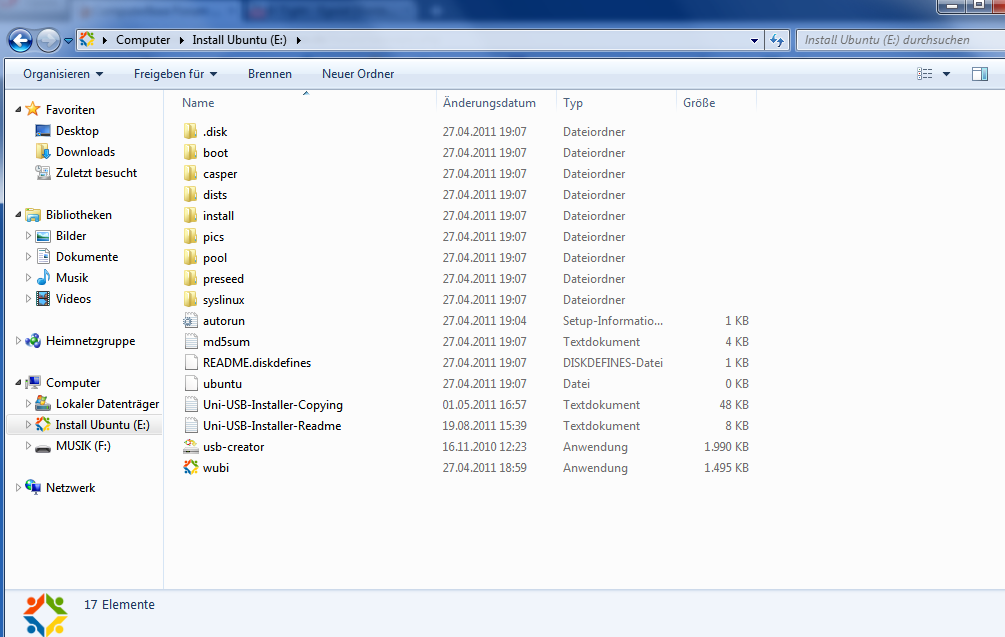This screenshot has height=637, width=1005.
Task: Go back with the blue Back arrow
Action: tap(21, 40)
